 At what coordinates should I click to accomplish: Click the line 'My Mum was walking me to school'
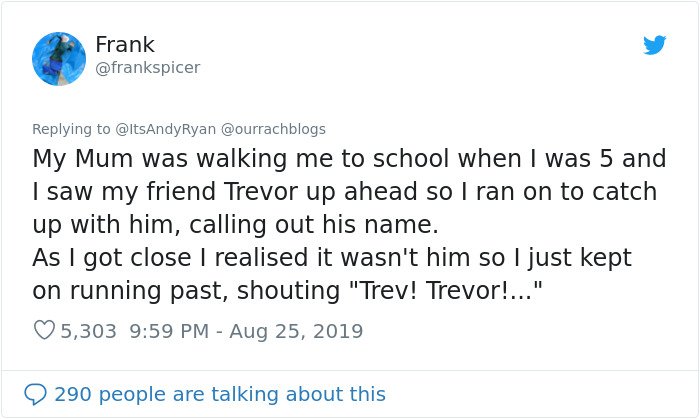coord(241,159)
